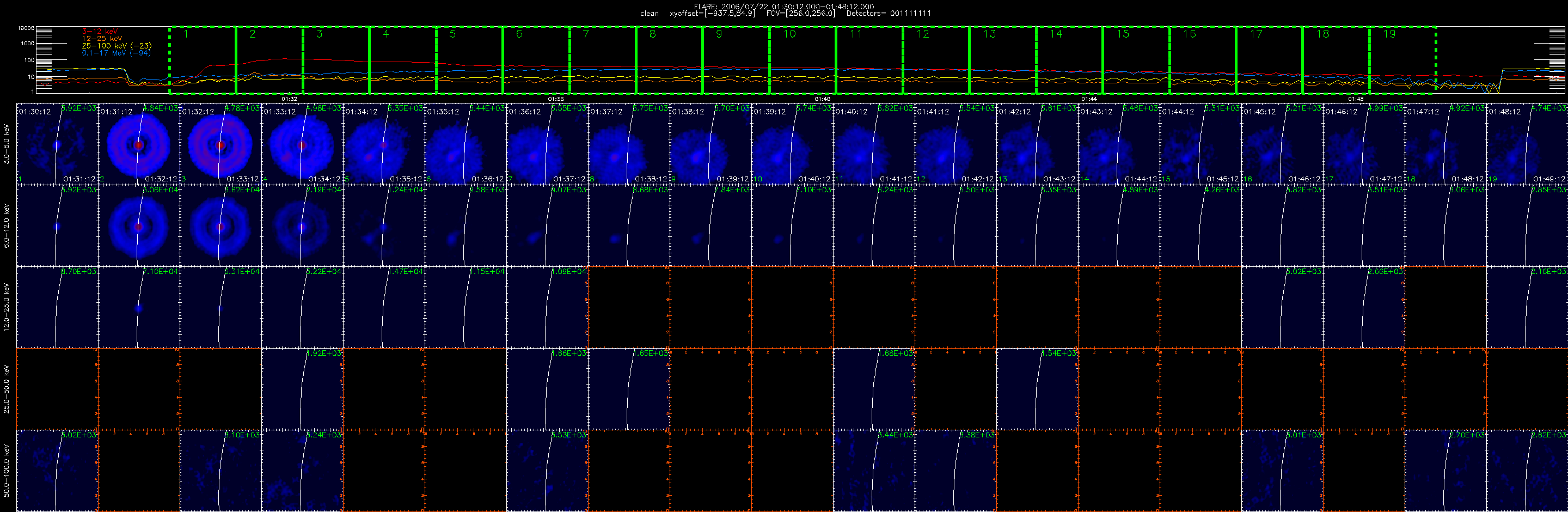Open the 6.0-12.0 keV image peaking 2.19E+04
Image resolution: width=1568 pixels, height=512 pixels.
point(303,225)
